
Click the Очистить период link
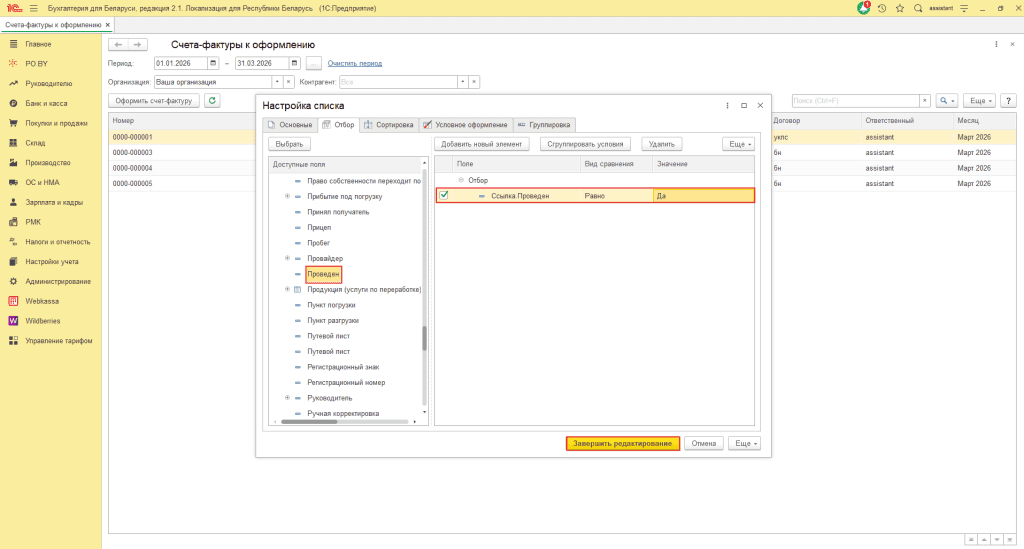coord(355,64)
